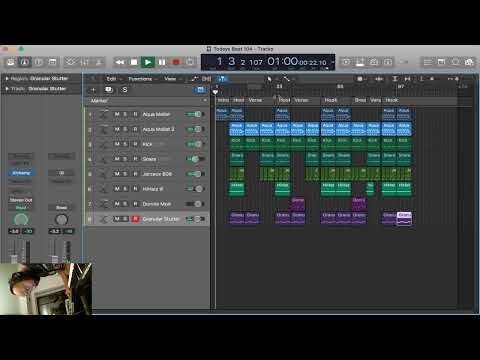Toggle the Tuner button
This screenshot has height=360, width=480.
[x=360, y=62]
